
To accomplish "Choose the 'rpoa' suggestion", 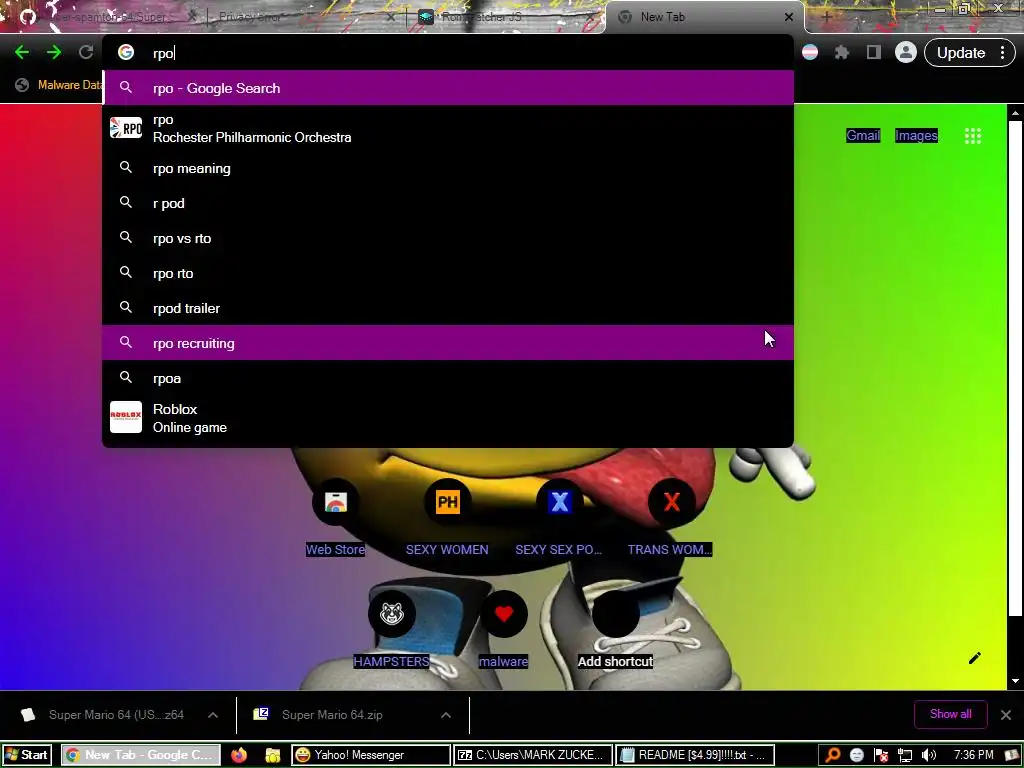I will coord(448,377).
